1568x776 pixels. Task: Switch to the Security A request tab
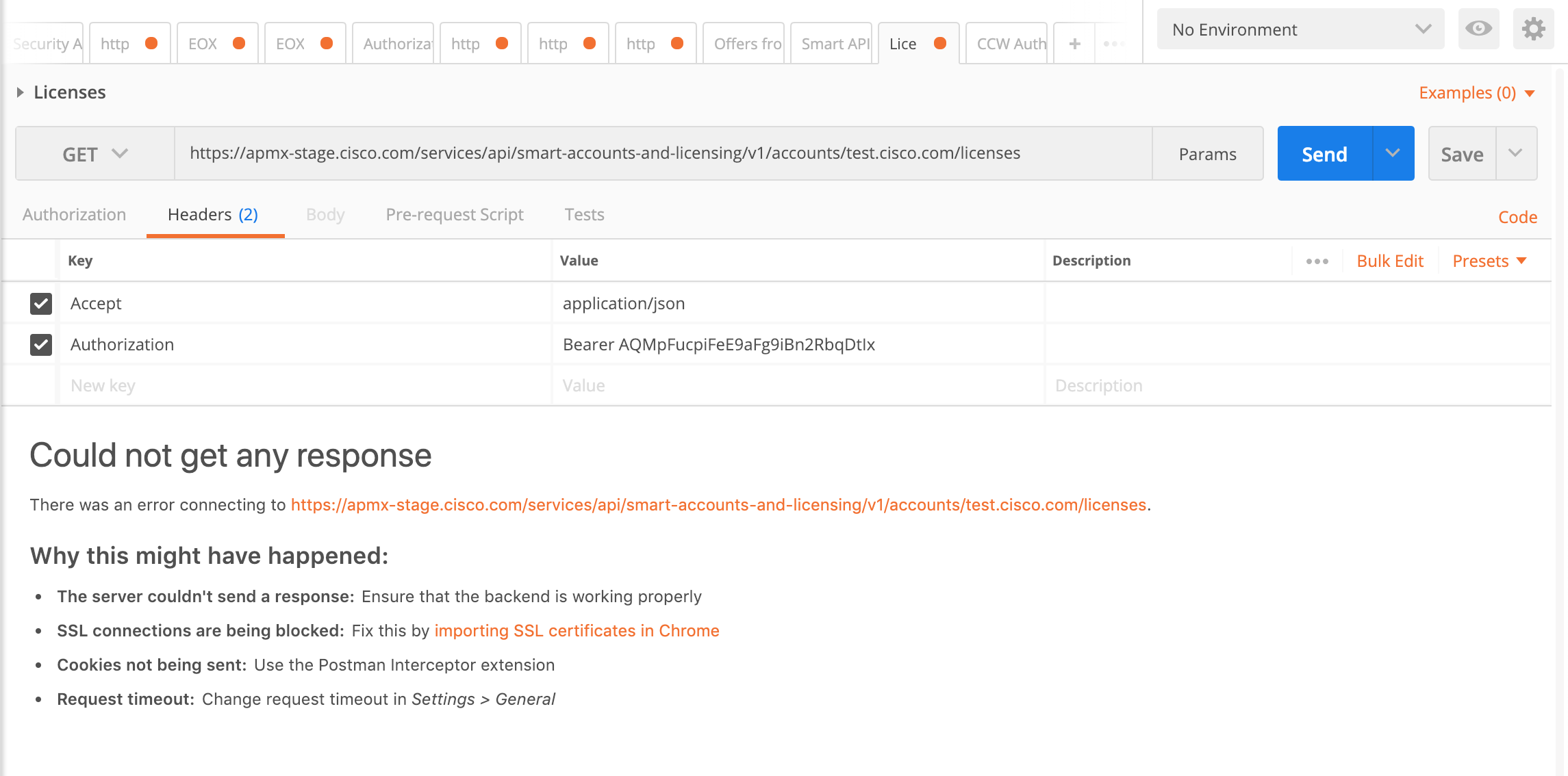click(x=46, y=44)
